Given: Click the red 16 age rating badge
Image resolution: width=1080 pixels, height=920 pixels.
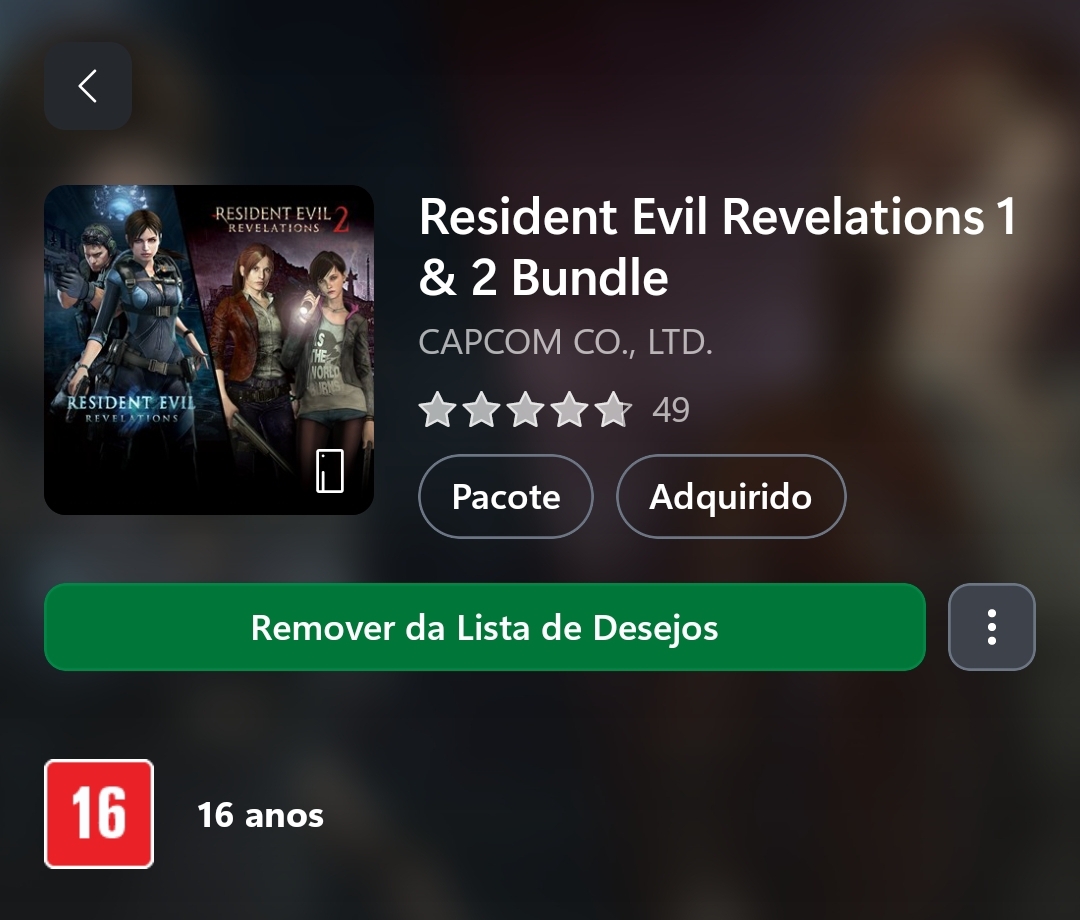Looking at the screenshot, I should click(x=99, y=814).
